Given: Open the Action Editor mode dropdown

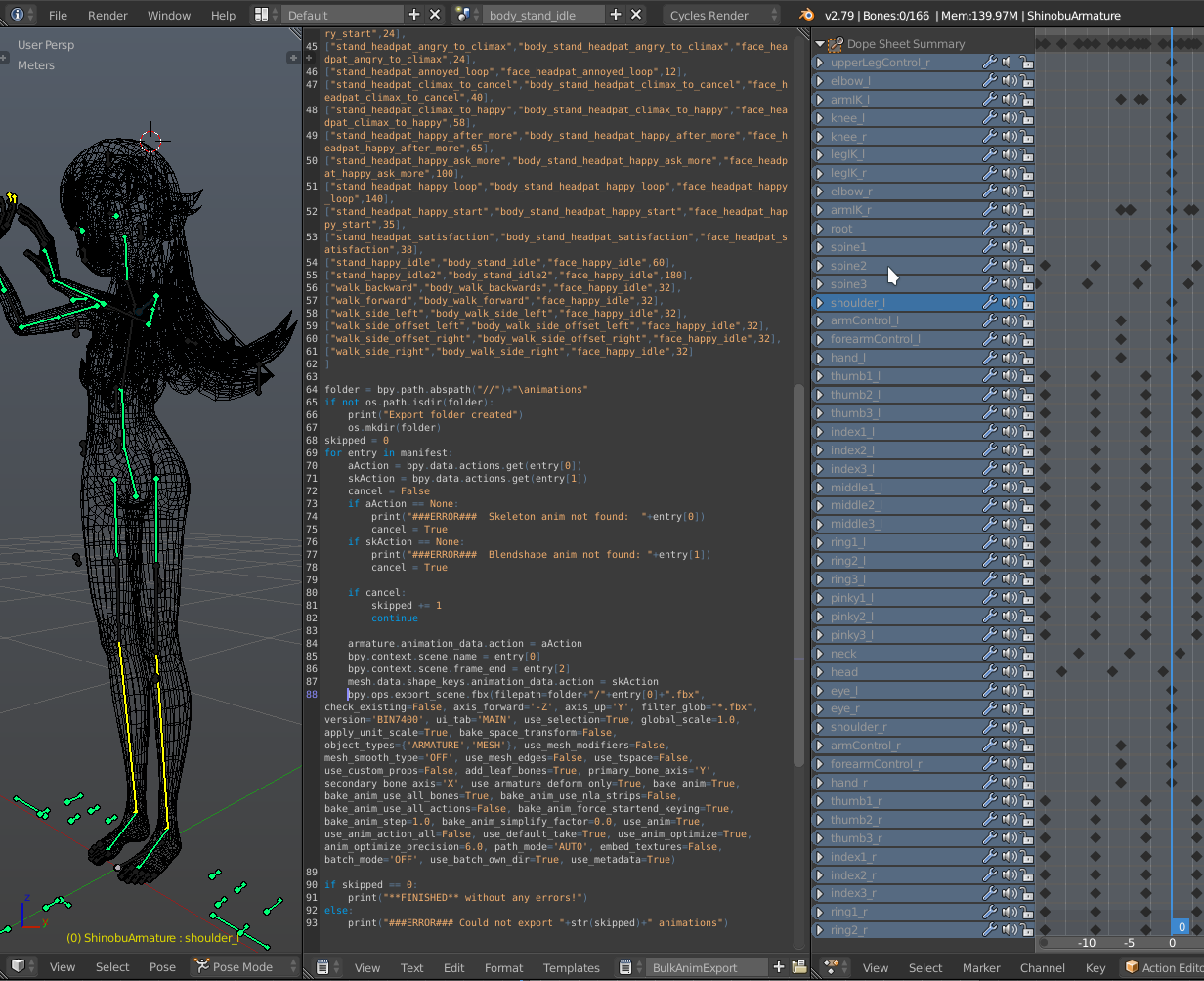Looking at the screenshot, I should (1163, 967).
